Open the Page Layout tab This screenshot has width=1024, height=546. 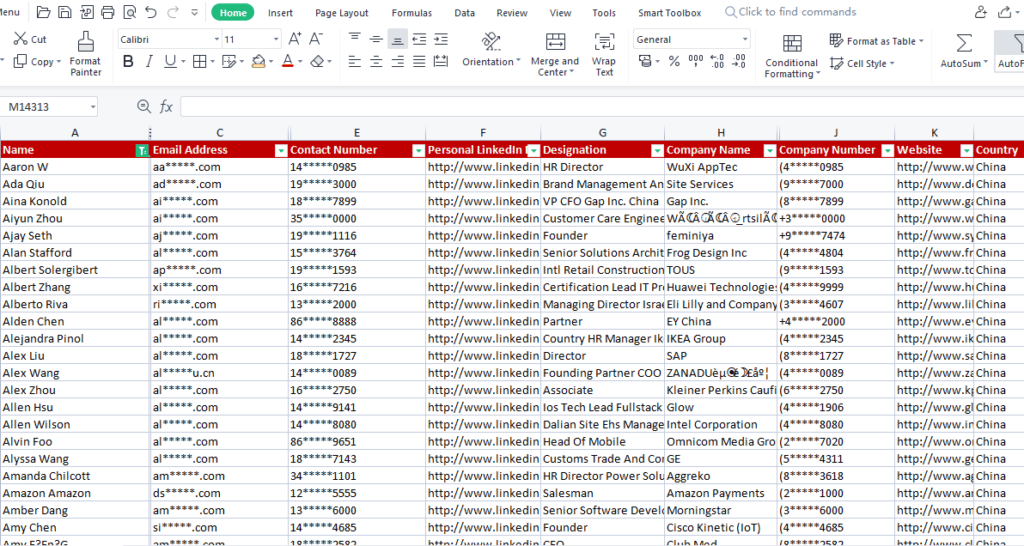pos(342,12)
